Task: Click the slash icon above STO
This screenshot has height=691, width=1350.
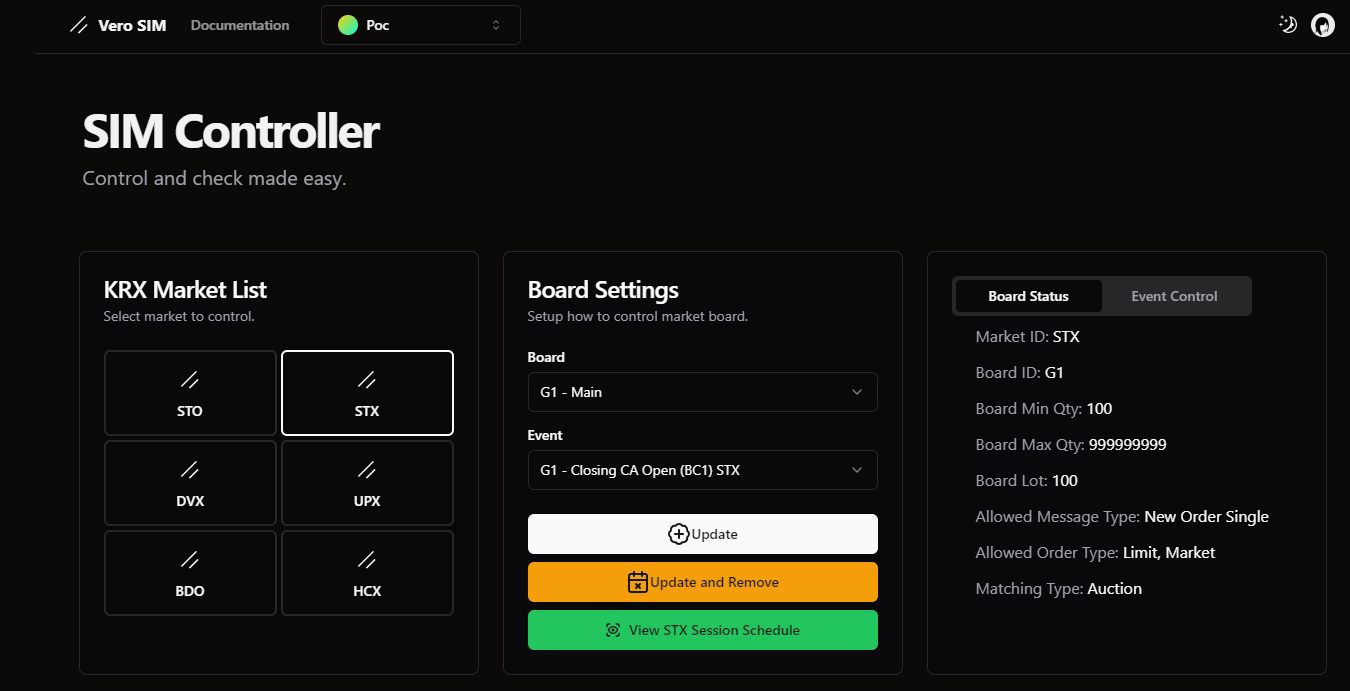Action: (189, 379)
